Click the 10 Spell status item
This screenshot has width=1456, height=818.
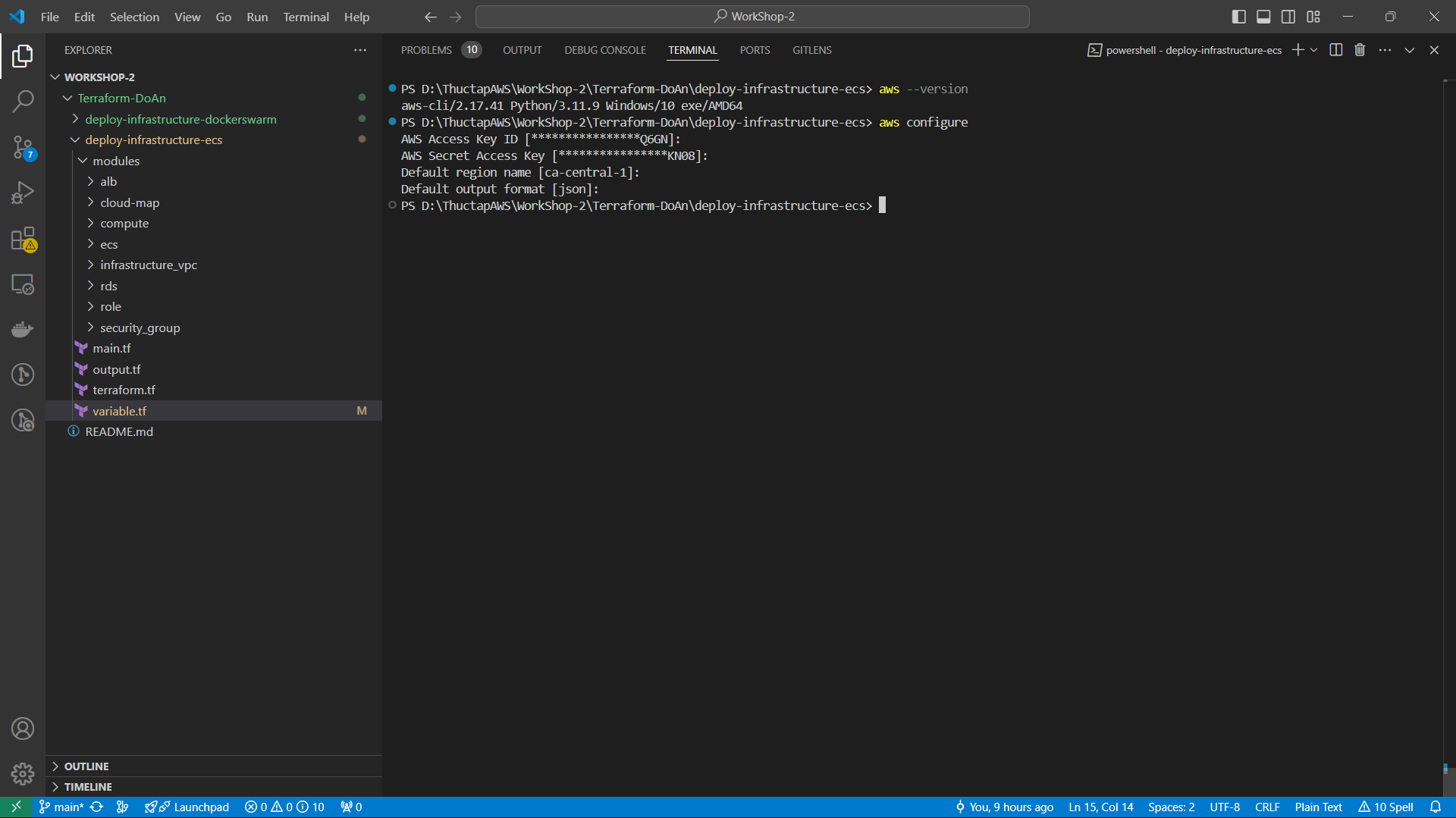tap(1386, 807)
